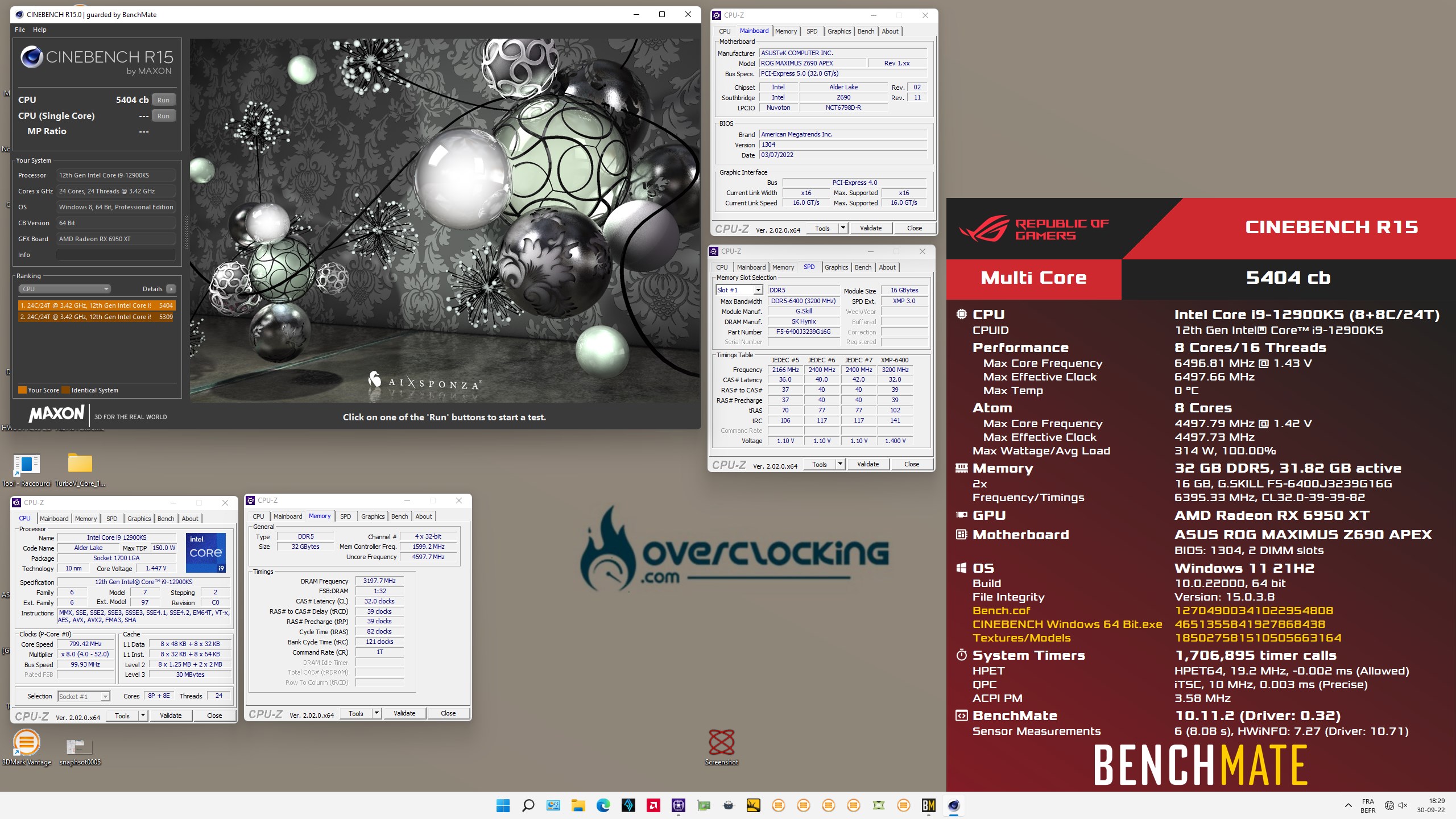Launch Microsoft Edge from the taskbar

pos(603,805)
